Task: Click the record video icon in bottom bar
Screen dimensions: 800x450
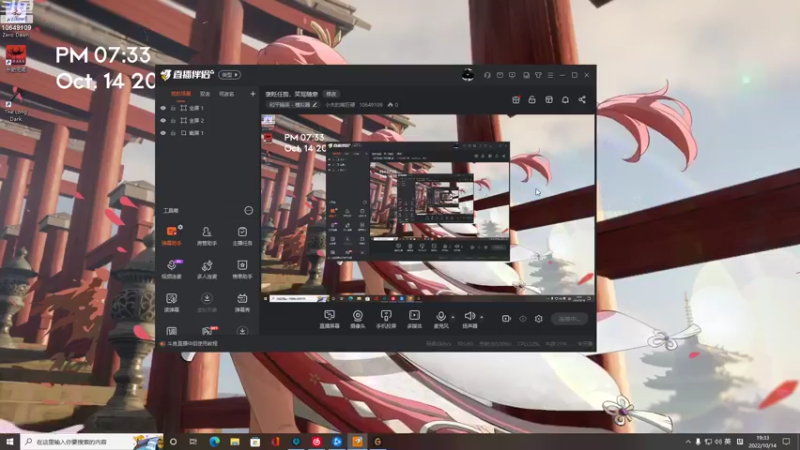Action: (x=506, y=318)
